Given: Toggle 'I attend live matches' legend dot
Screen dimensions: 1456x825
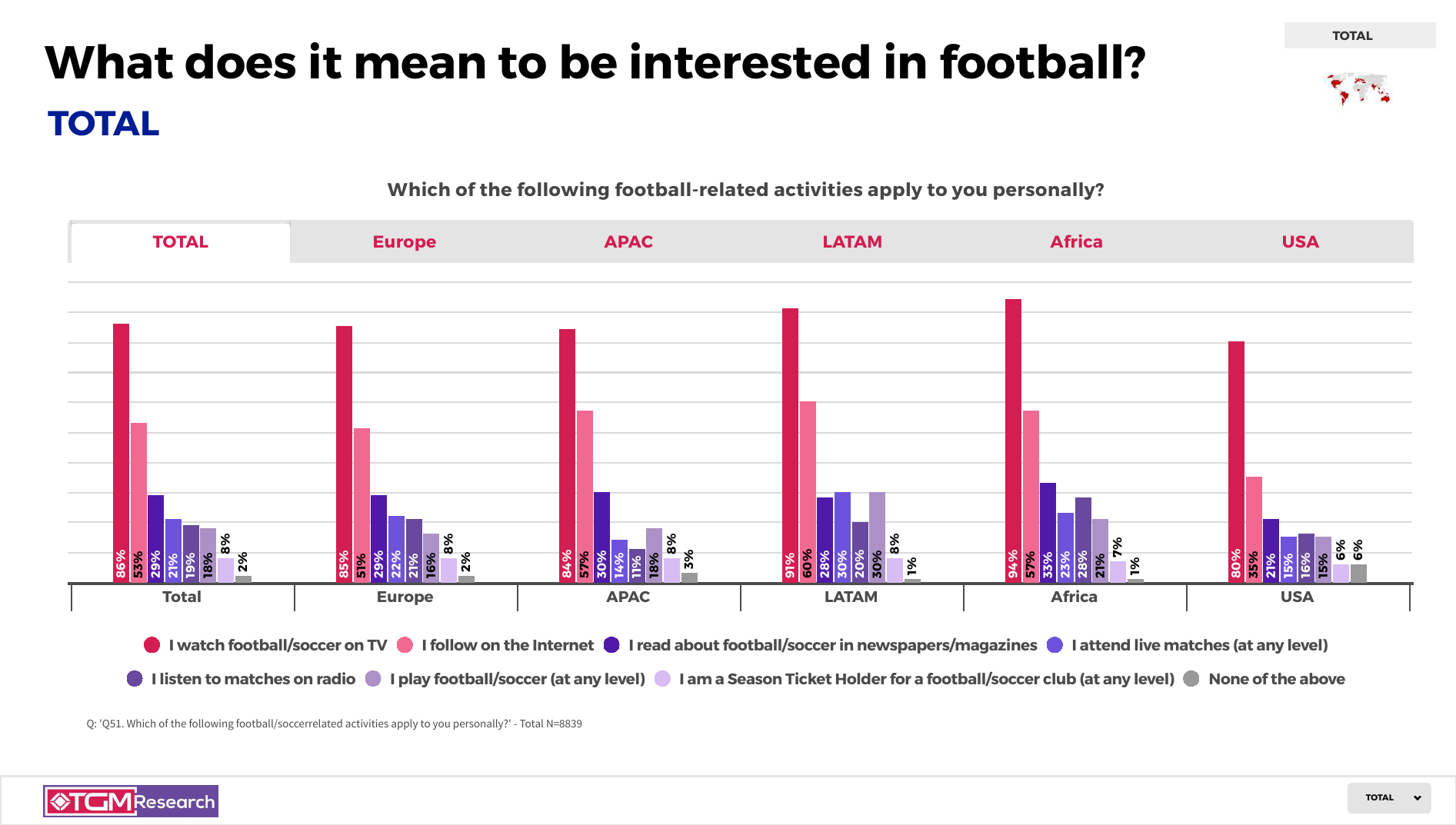Looking at the screenshot, I should click(1055, 645).
